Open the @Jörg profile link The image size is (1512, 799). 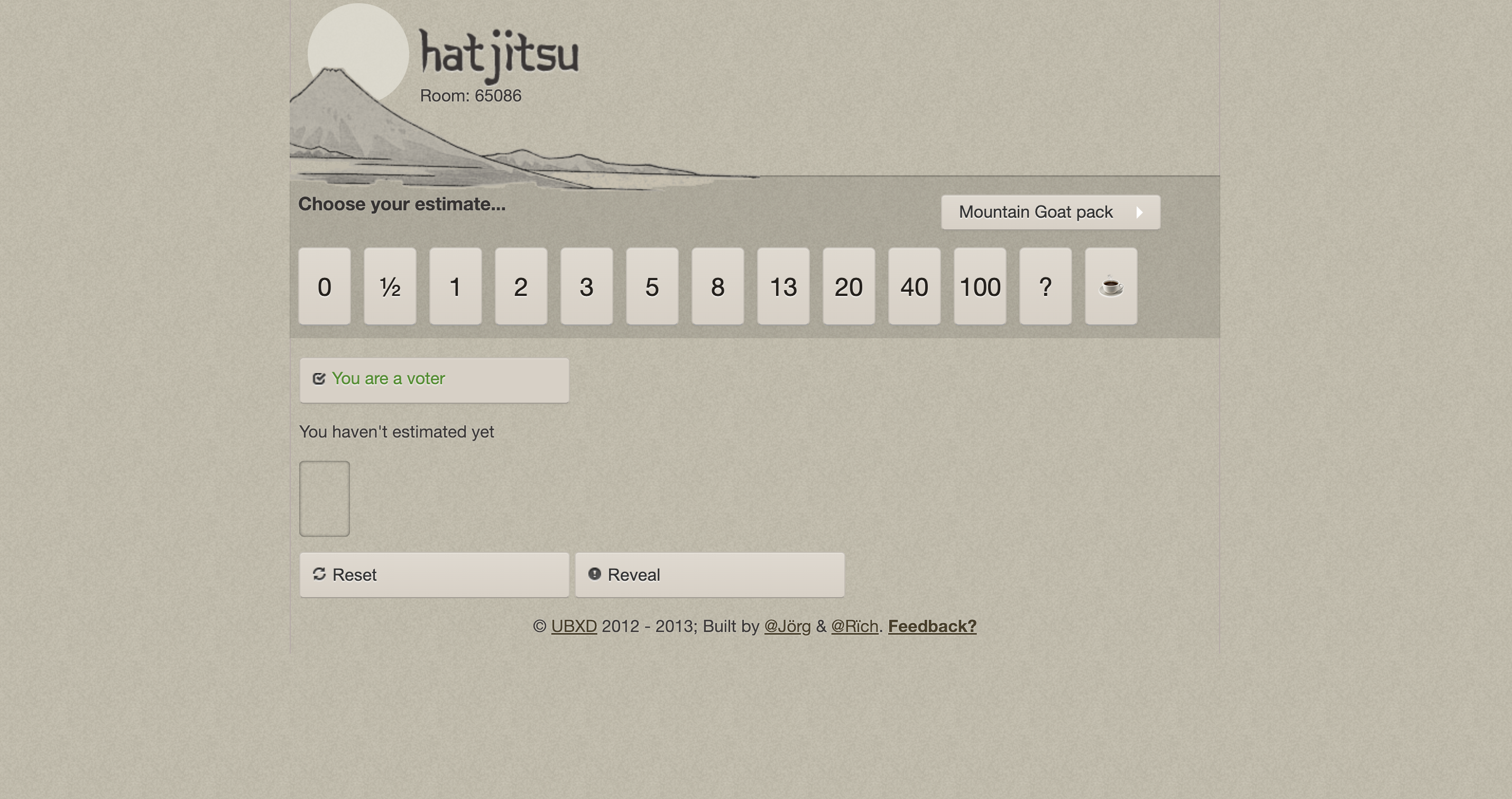tap(787, 626)
